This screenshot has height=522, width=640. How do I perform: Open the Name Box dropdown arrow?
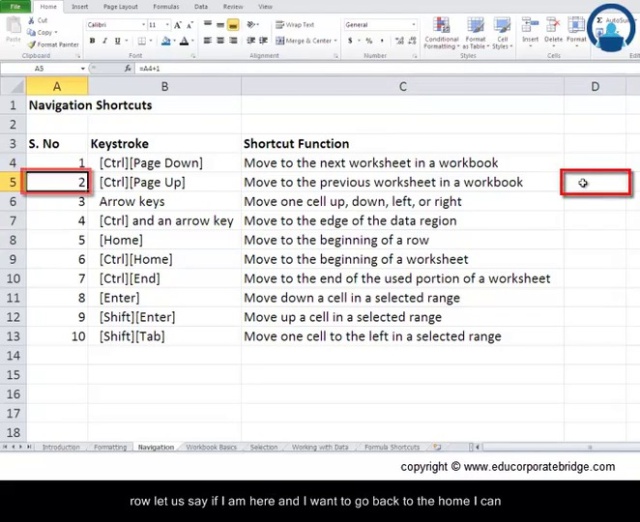pos(83,69)
